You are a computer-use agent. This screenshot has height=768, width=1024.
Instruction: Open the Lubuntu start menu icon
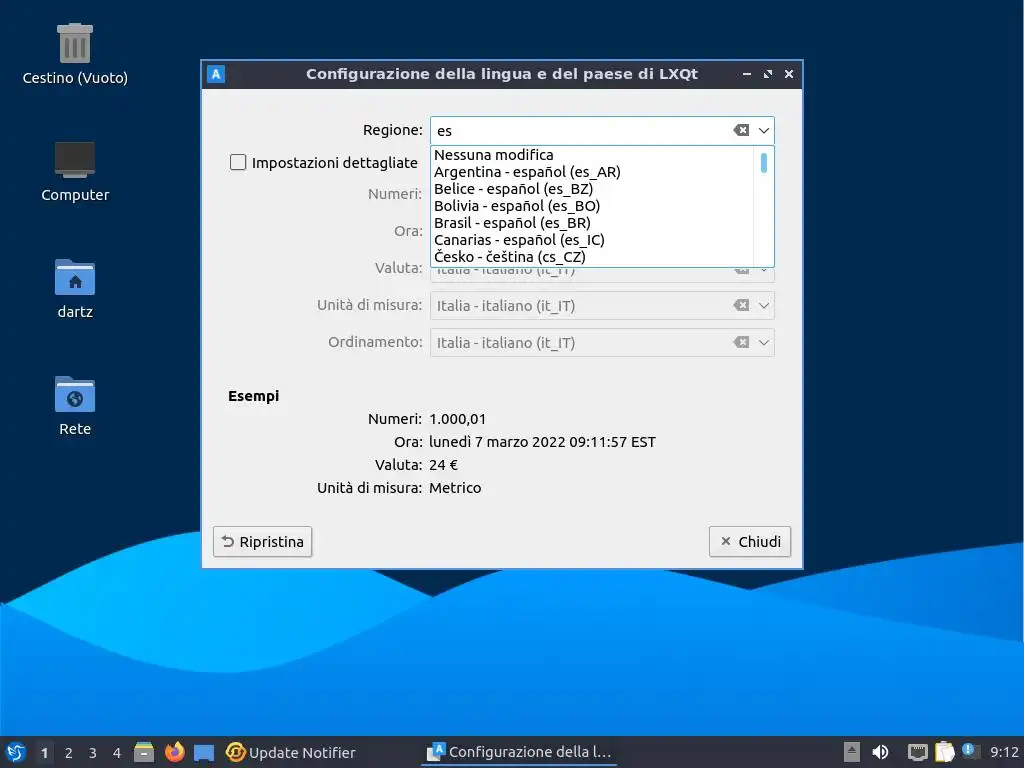(16, 752)
